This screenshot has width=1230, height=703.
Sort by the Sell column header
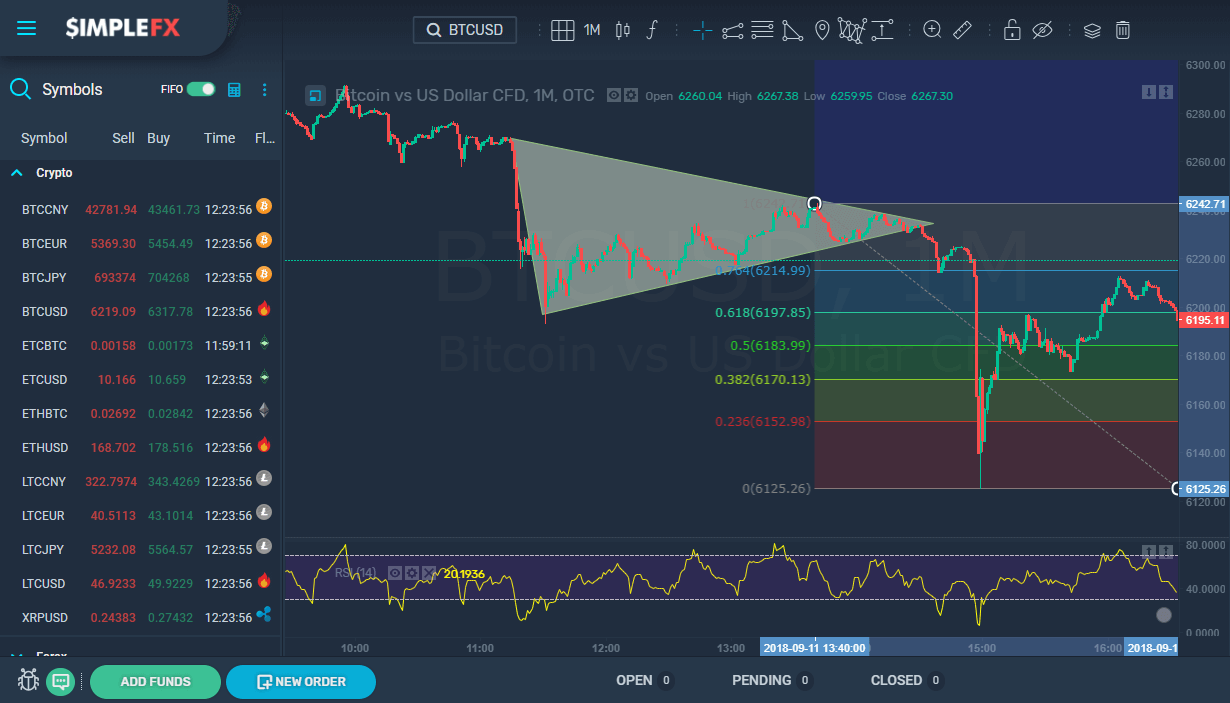123,138
